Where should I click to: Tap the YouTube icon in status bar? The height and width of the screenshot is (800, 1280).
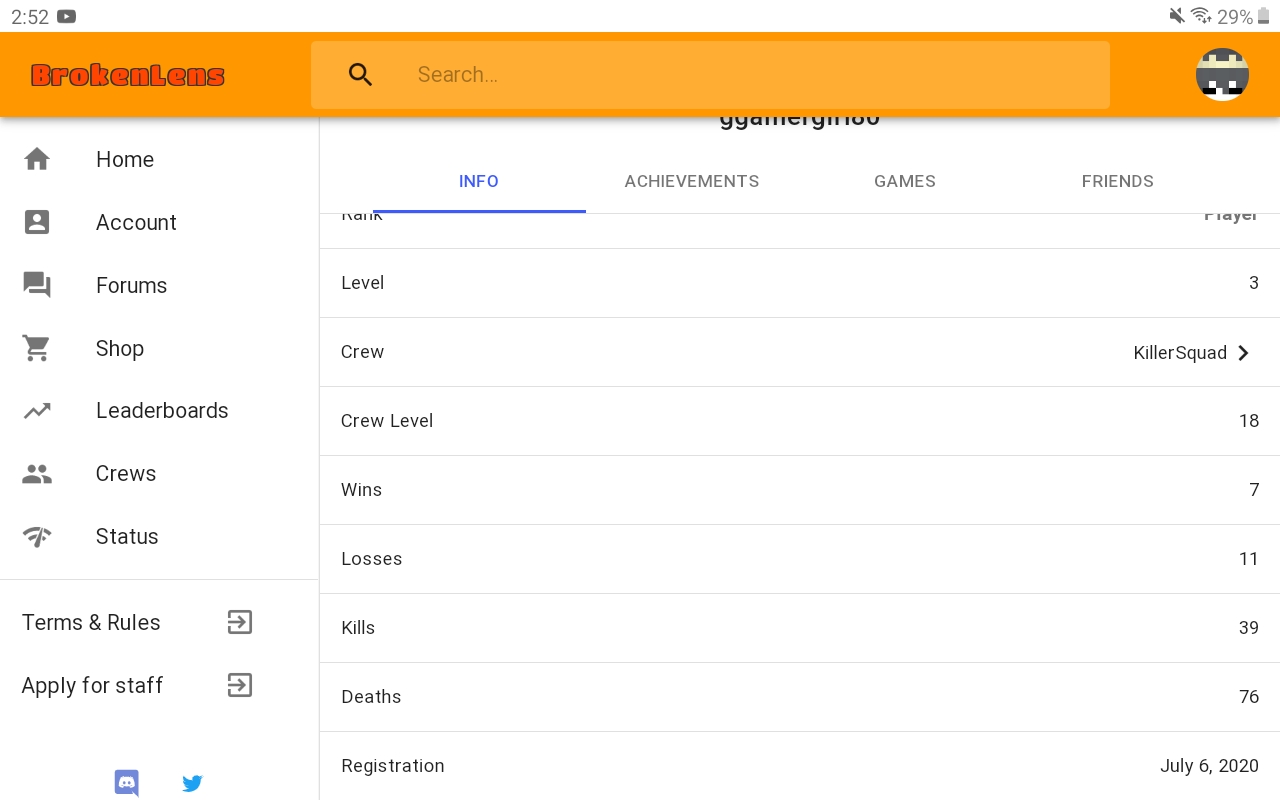pos(67,16)
